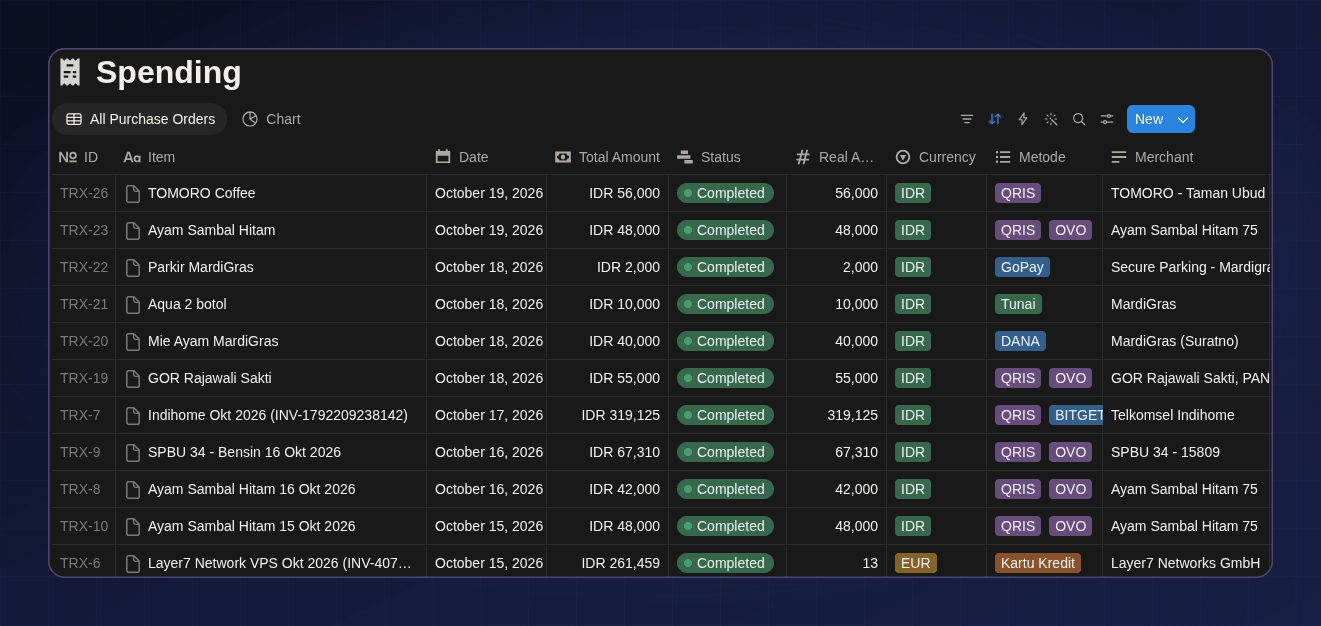Screen dimensions: 1321x626
Task: Click Telkomsel Indihome merchant cell
Action: tap(1187, 415)
